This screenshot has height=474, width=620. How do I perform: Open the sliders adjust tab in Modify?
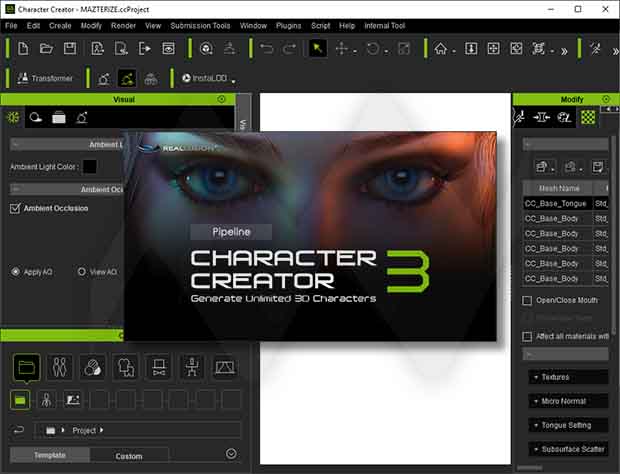[x=541, y=117]
